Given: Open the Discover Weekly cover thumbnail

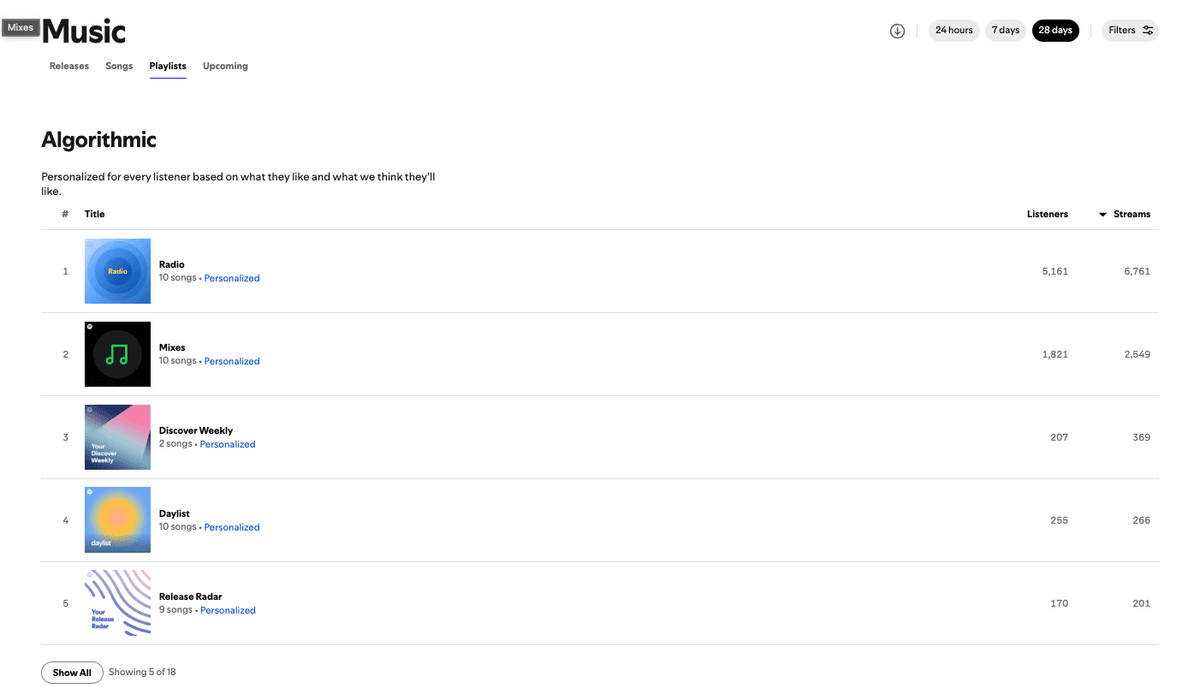Looking at the screenshot, I should 118,437.
